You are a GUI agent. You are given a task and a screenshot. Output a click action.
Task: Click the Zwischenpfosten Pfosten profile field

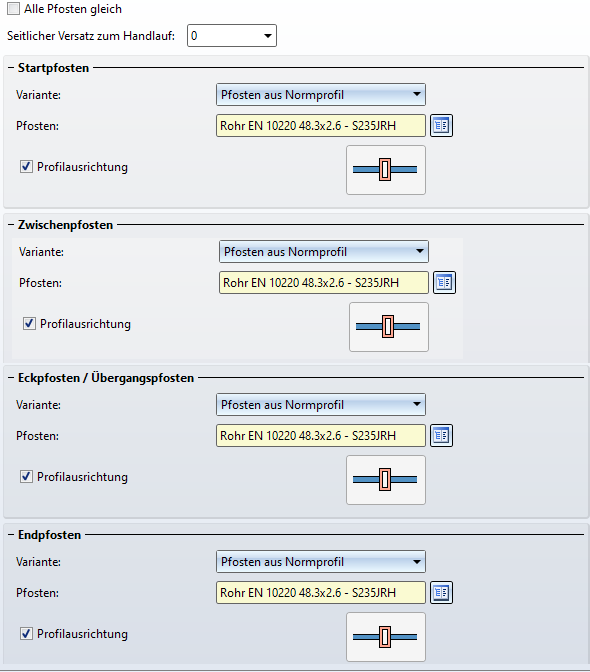(x=323, y=282)
